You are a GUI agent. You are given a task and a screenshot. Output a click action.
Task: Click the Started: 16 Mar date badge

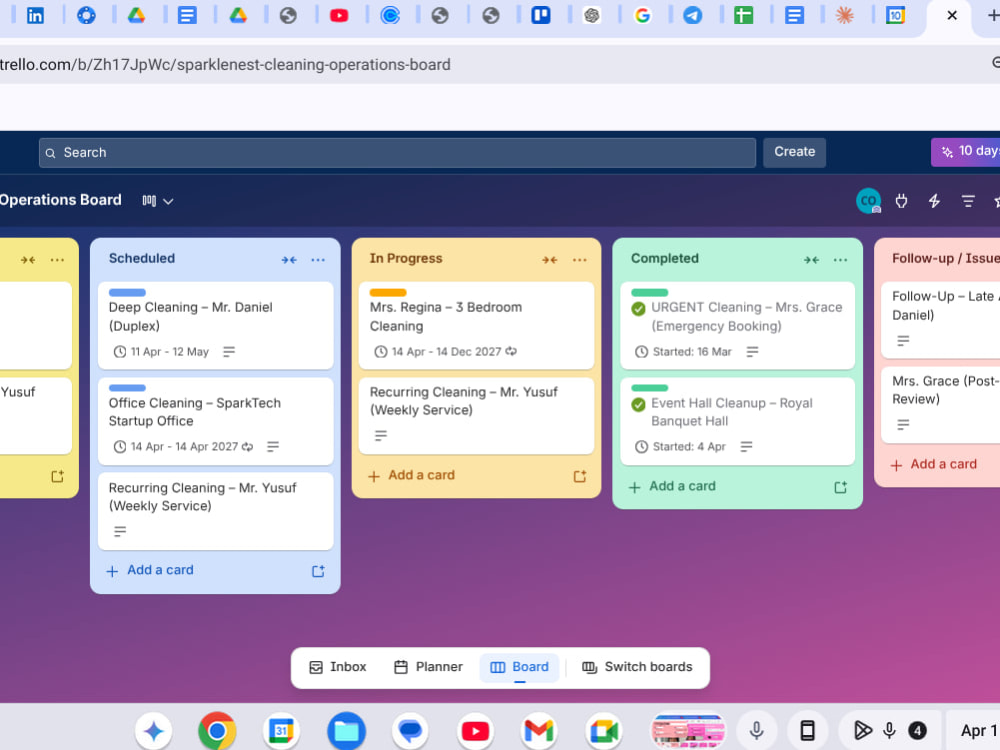683,351
